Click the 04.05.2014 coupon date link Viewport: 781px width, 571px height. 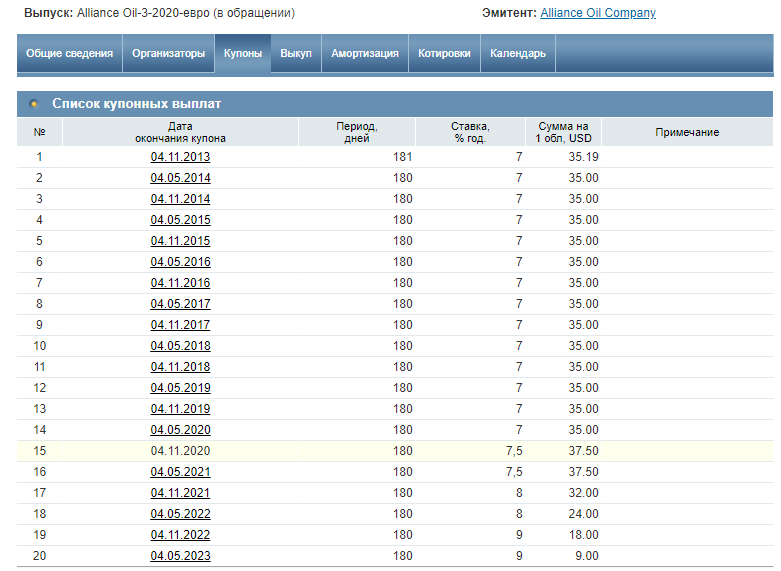(x=180, y=178)
